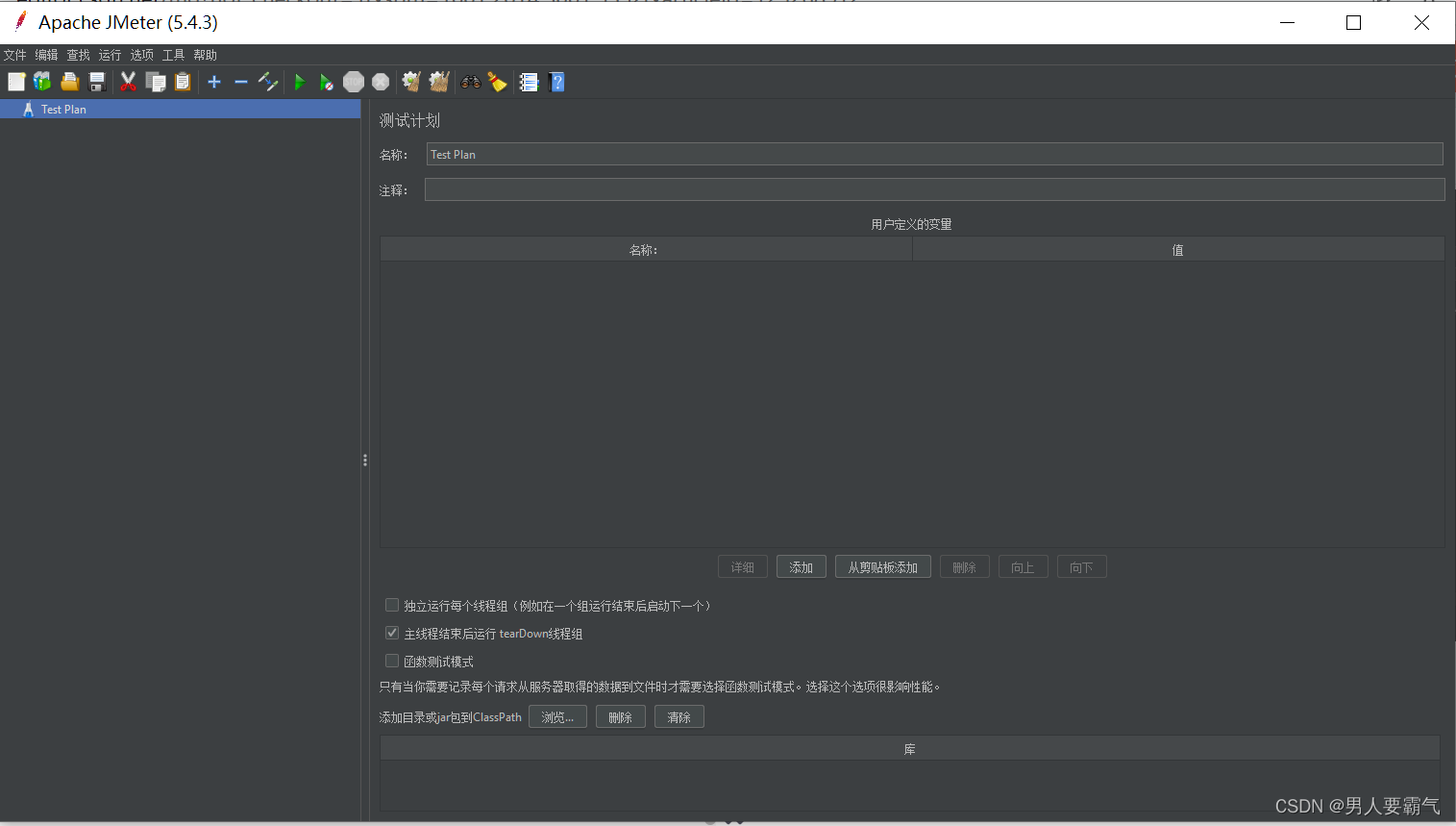Click the New test plan icon

click(16, 83)
